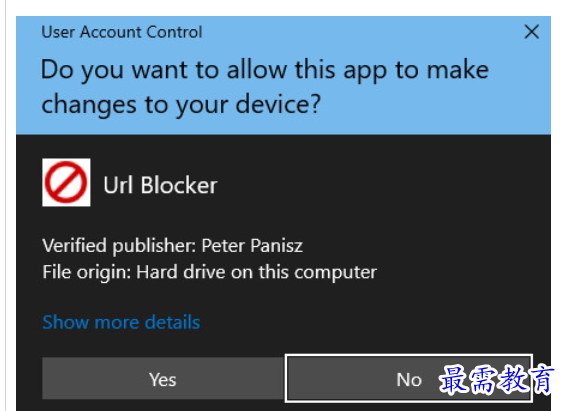The height and width of the screenshot is (411, 563).
Task: Choose No to deny the changes
Action: point(409,379)
